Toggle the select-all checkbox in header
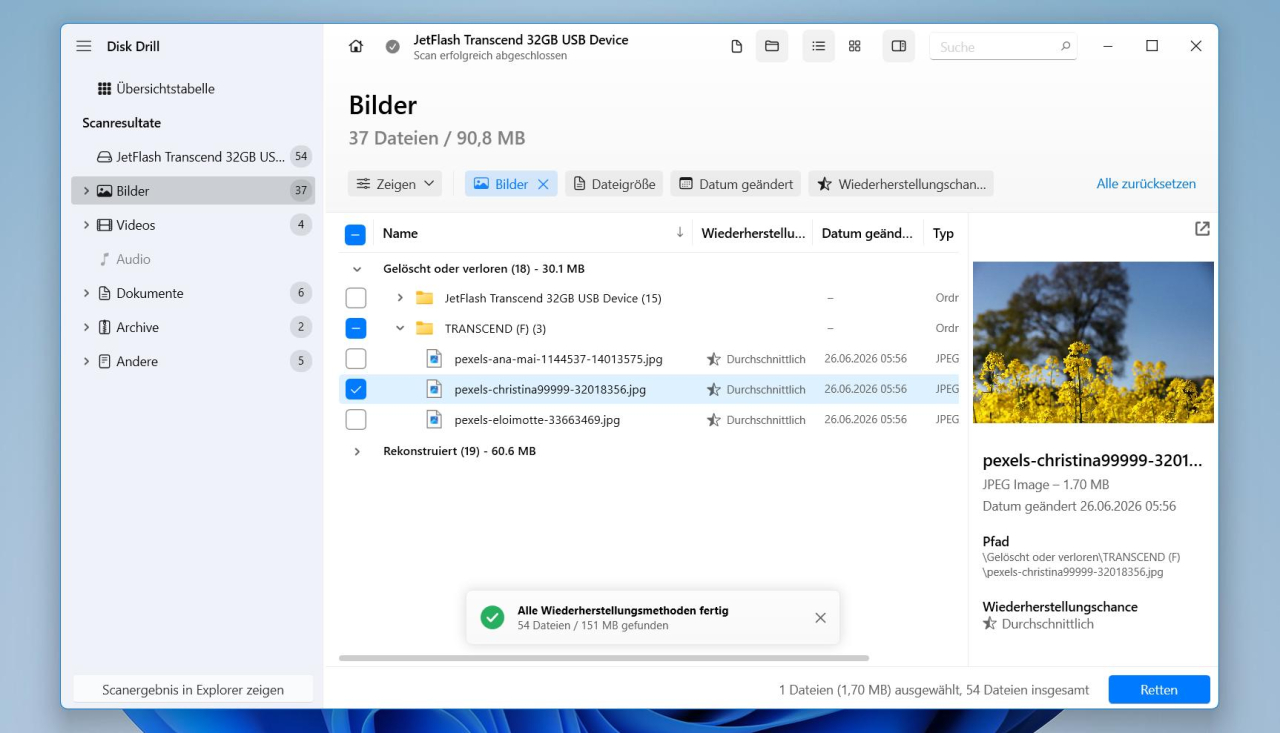Image resolution: width=1280 pixels, height=733 pixels. point(355,234)
